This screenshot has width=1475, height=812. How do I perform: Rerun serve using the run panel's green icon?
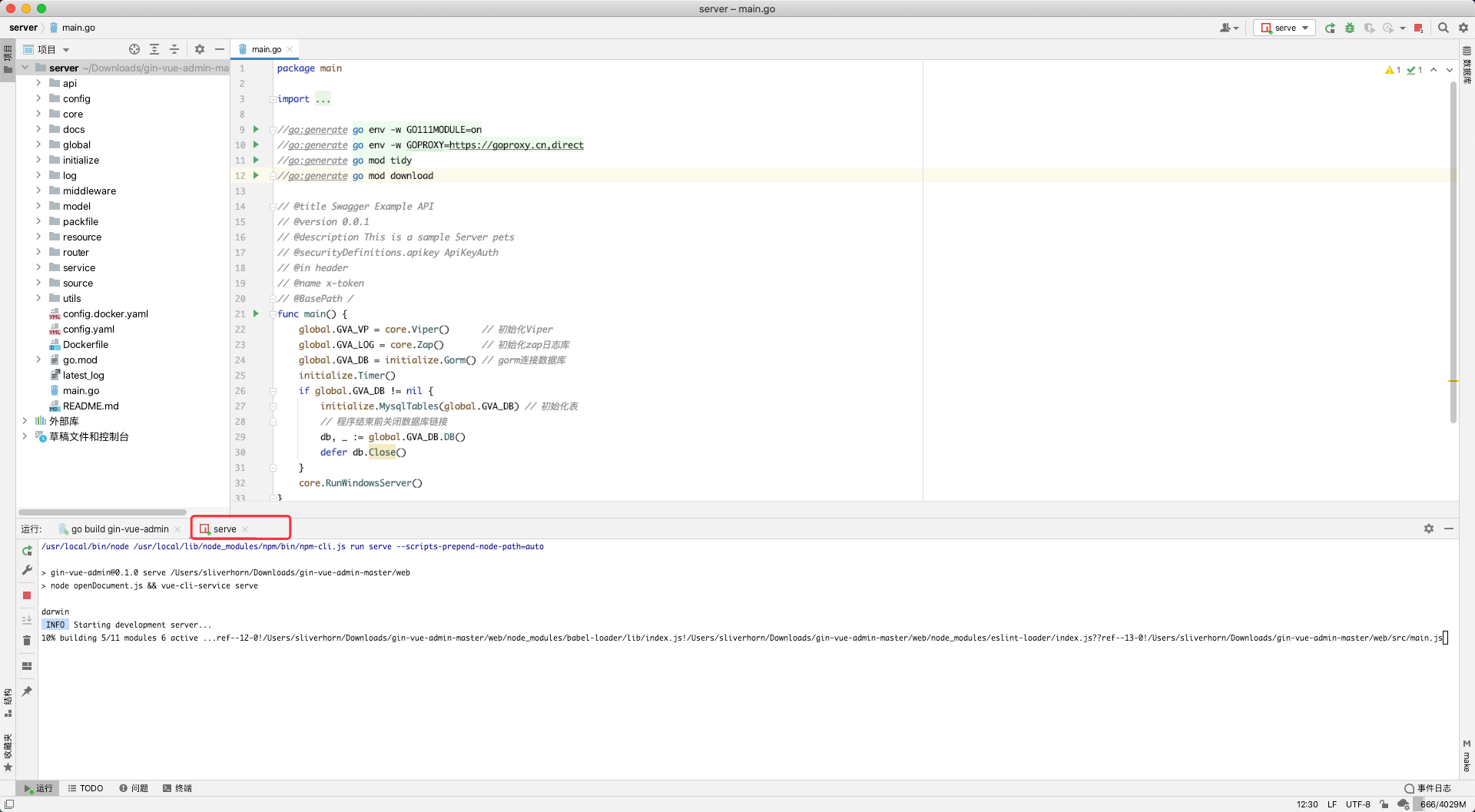pos(27,551)
